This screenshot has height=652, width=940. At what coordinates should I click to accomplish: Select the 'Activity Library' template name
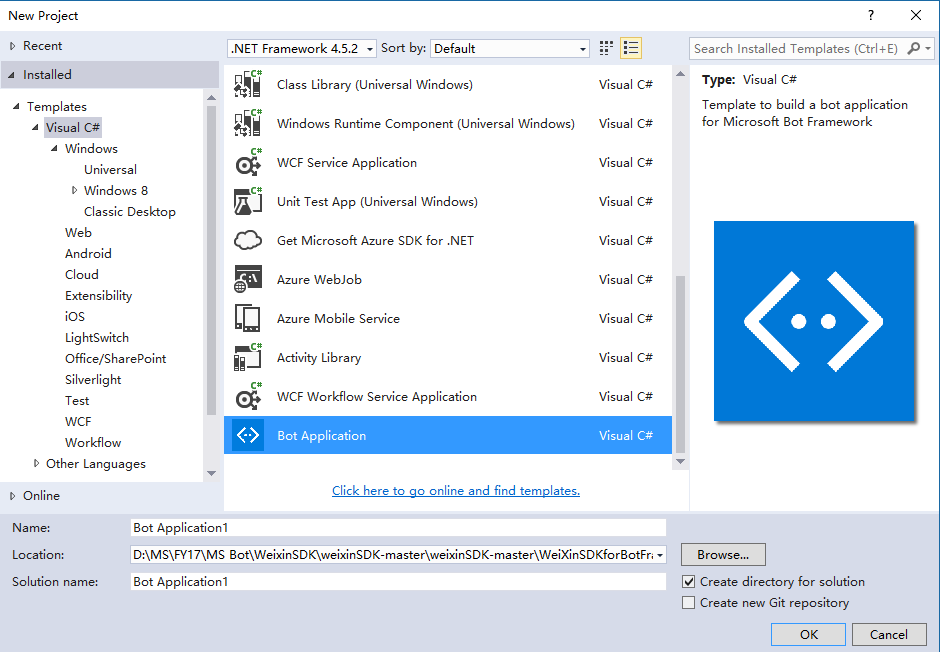[319, 358]
